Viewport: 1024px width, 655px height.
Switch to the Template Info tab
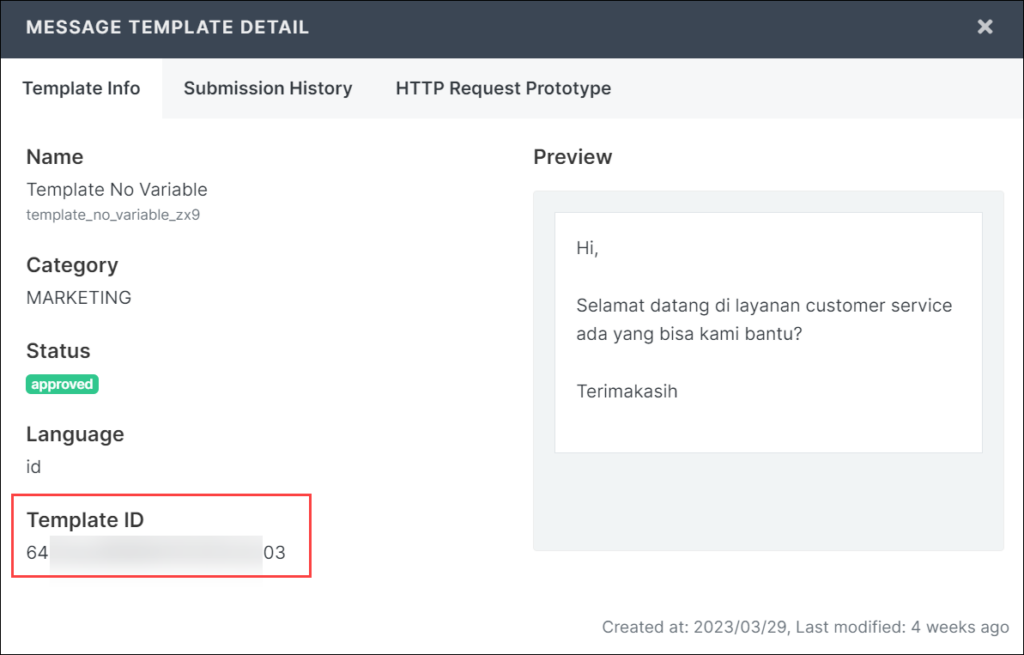tap(81, 88)
